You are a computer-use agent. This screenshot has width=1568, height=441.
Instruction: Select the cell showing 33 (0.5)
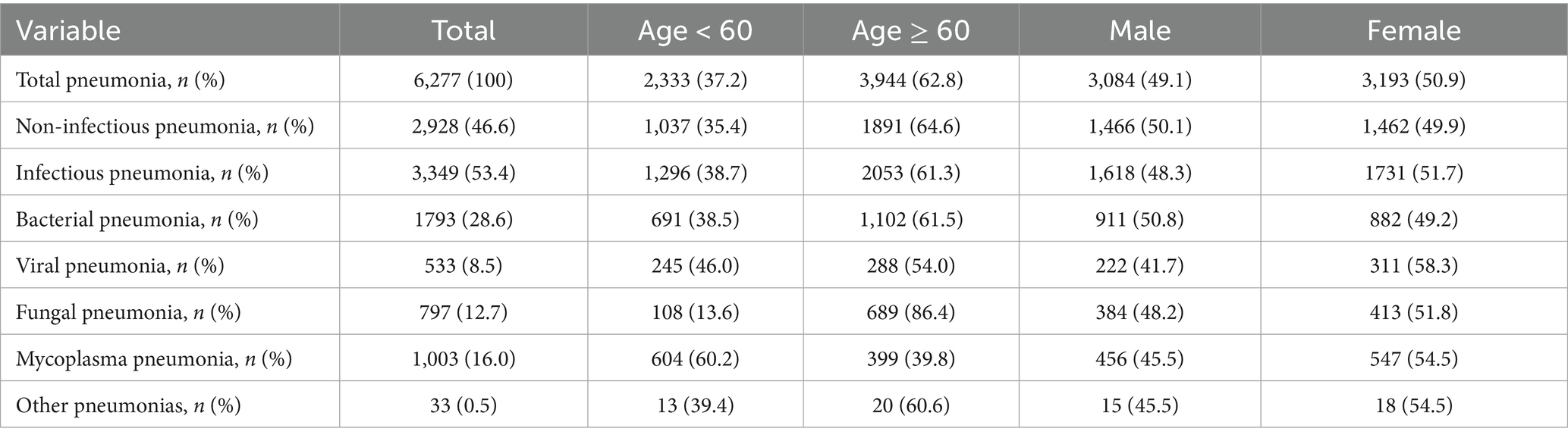click(463, 405)
